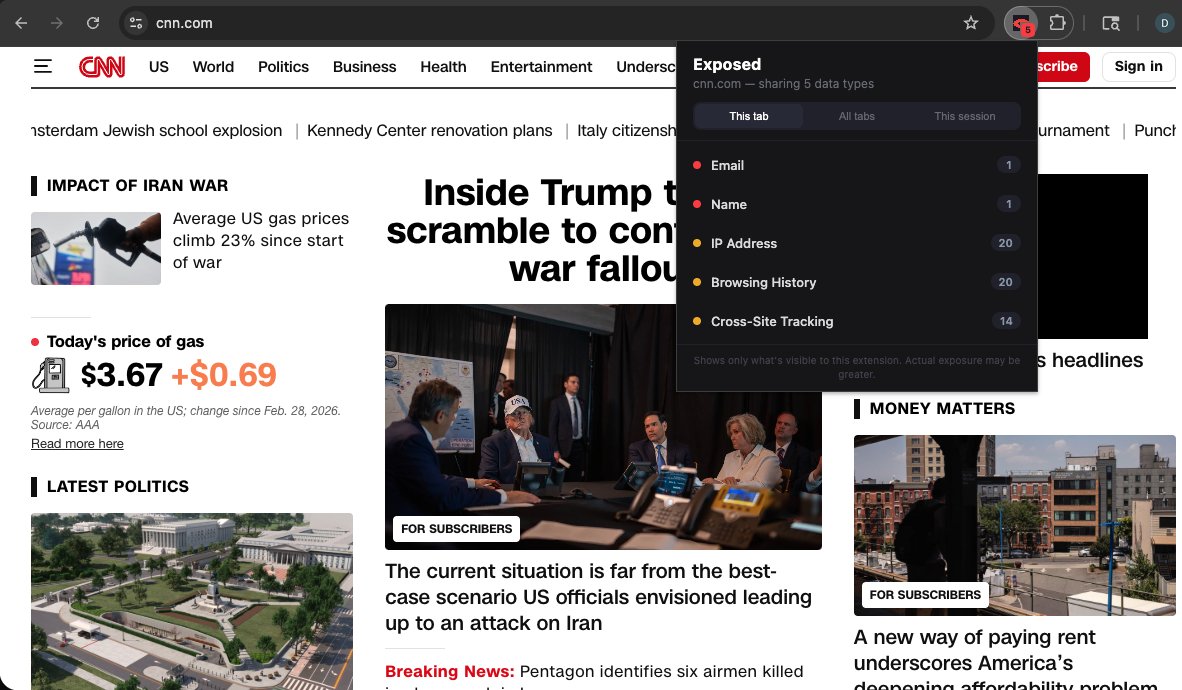Click the count 14 next to Cross-Site Tracking
The height and width of the screenshot is (690, 1182).
(x=1006, y=321)
